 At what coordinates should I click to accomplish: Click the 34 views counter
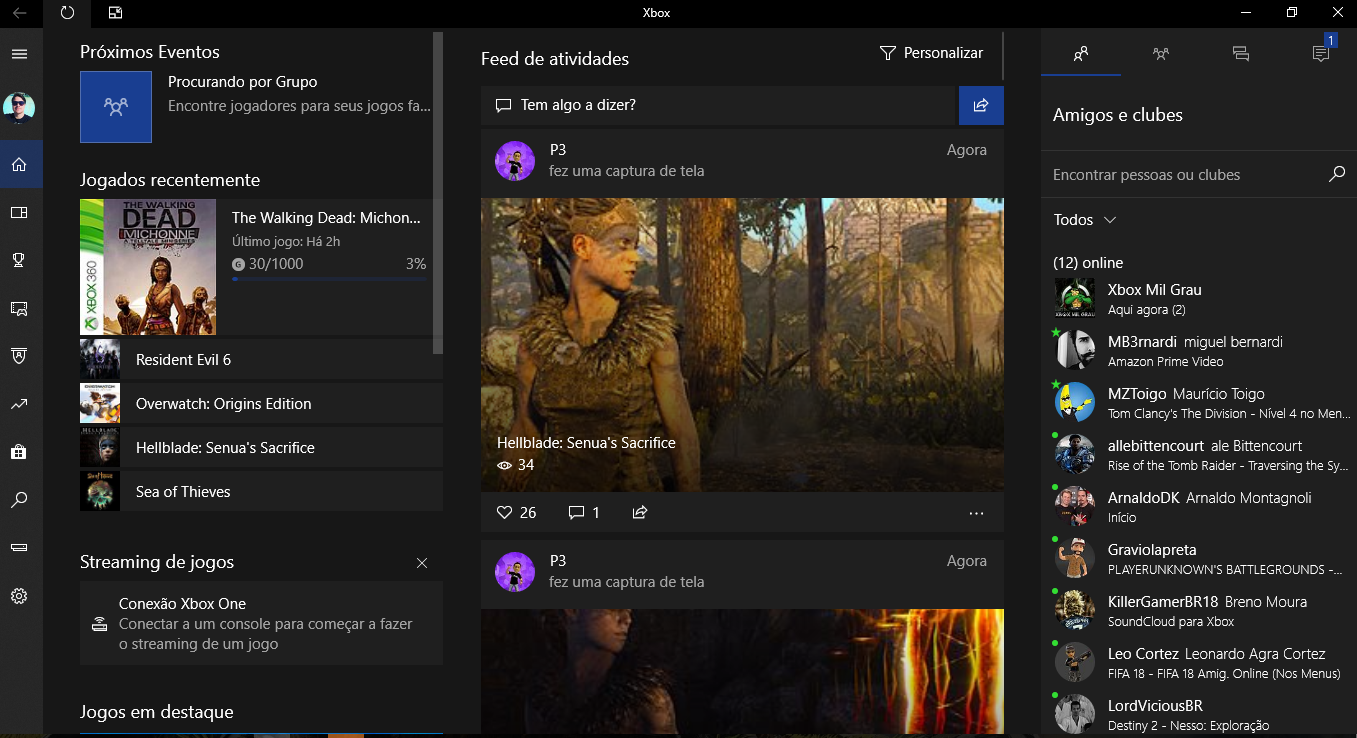(x=516, y=465)
